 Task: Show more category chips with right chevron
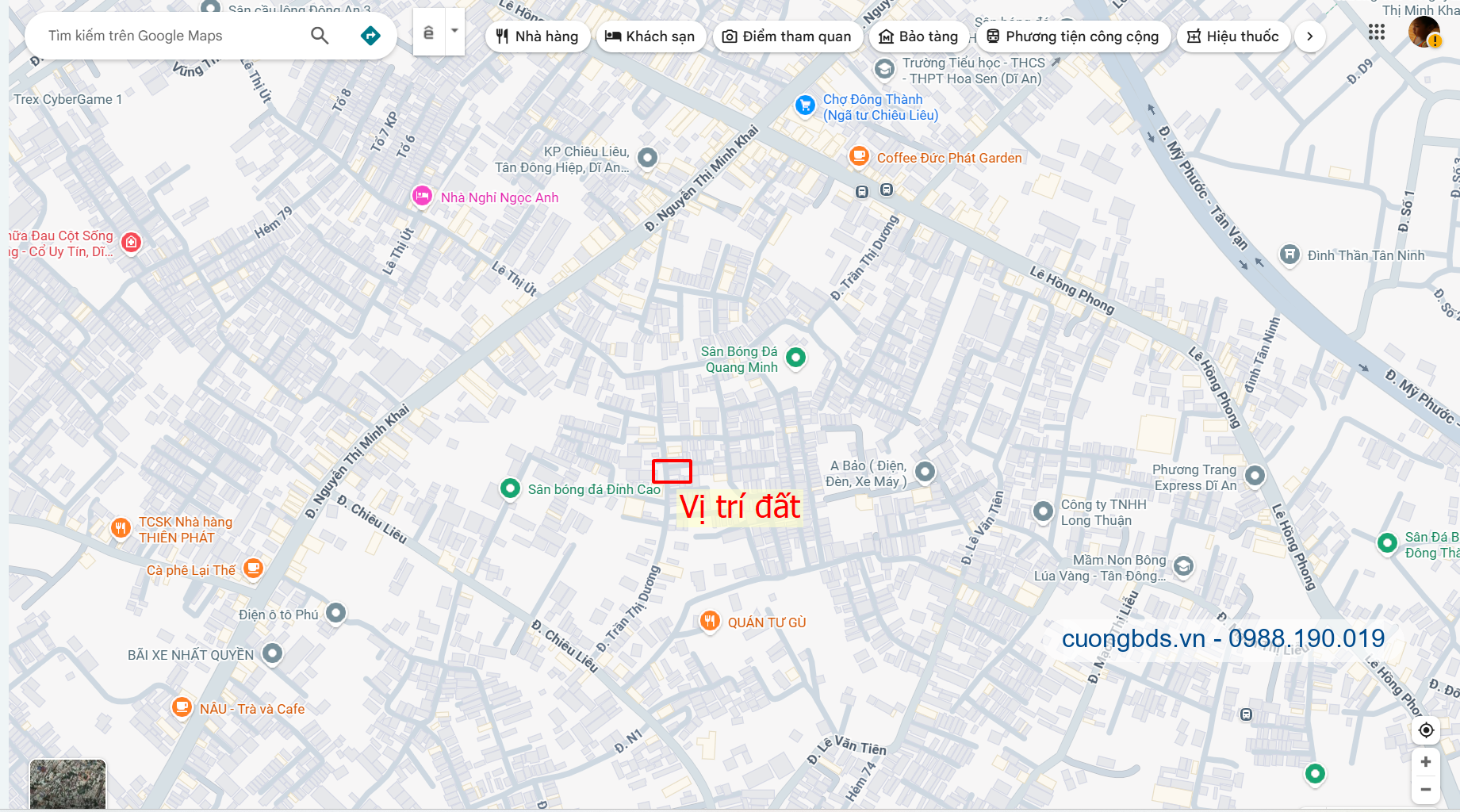point(1309,36)
